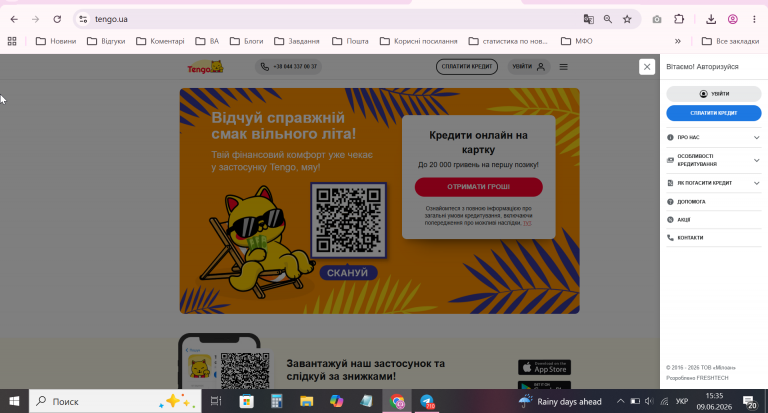Open the notification center icon

tap(750, 402)
